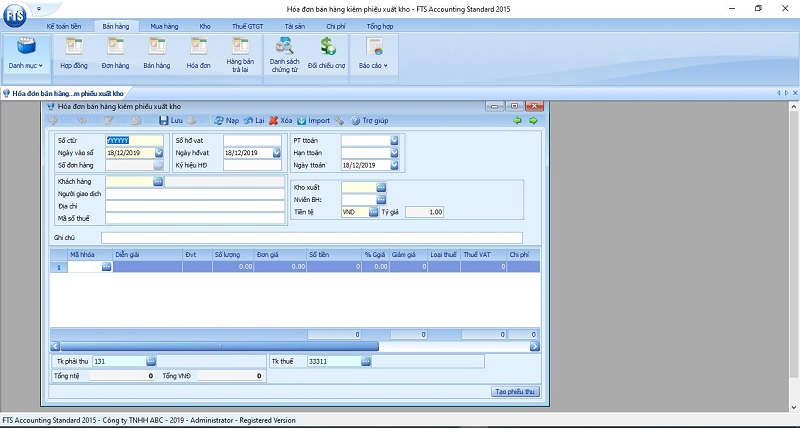
Task: Browse warehouses via Kho xuất lookup button
Action: click(382, 188)
